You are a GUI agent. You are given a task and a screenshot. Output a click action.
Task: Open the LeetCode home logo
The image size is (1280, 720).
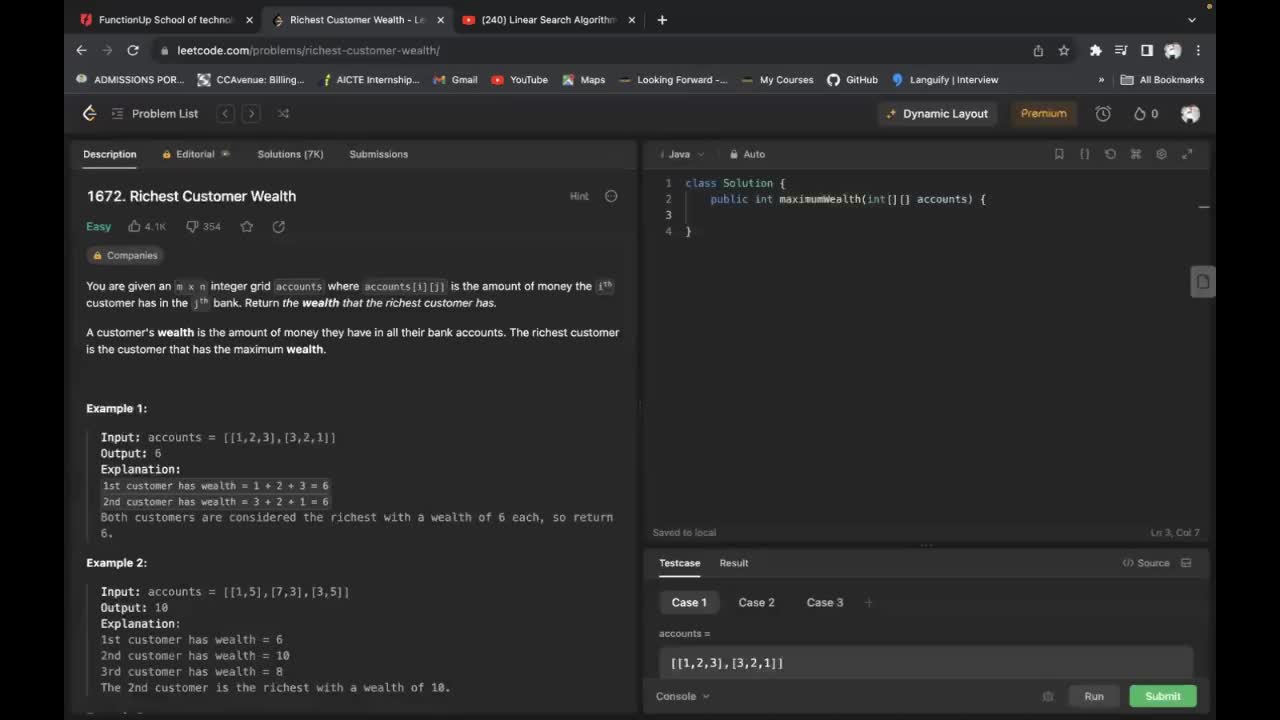pyautogui.click(x=89, y=113)
